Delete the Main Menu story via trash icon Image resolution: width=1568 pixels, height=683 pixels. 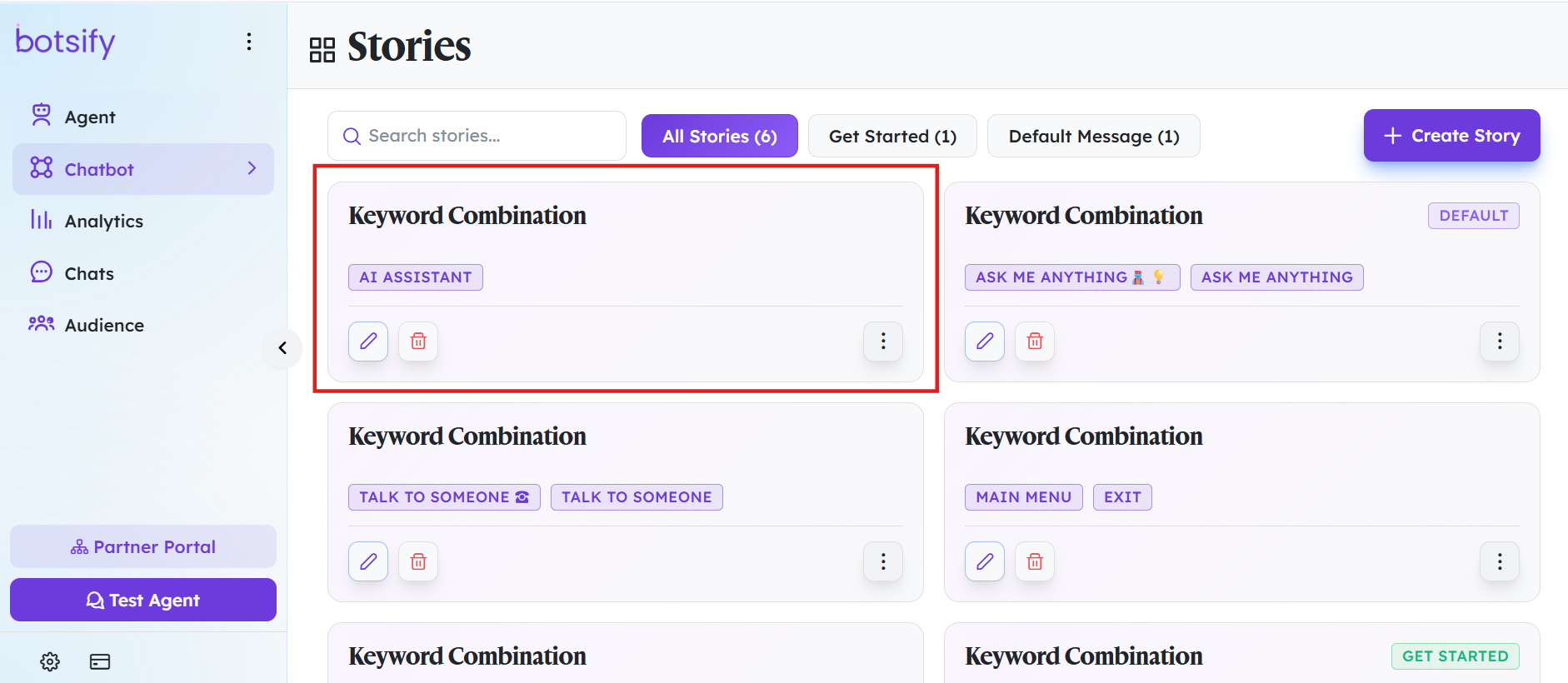(x=1035, y=561)
